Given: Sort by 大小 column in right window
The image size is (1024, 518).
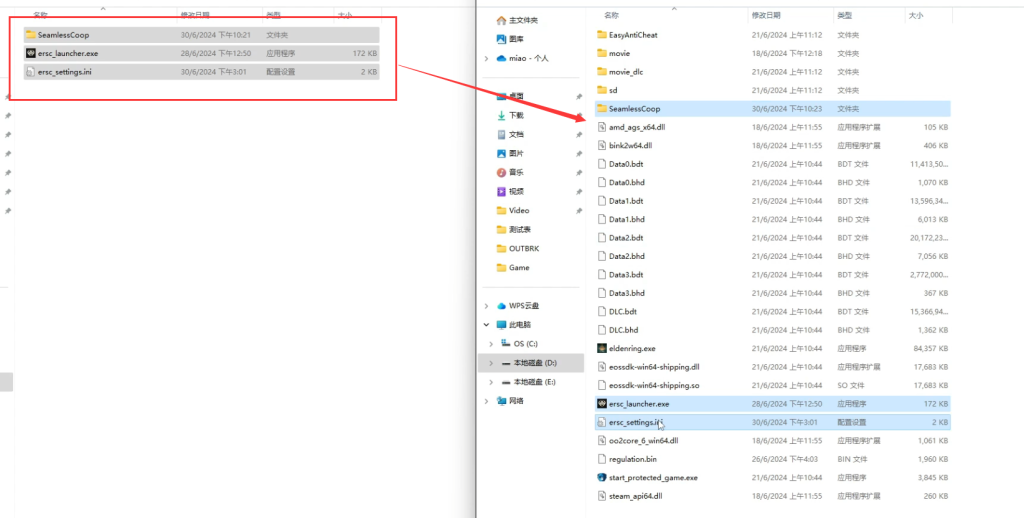Looking at the screenshot, I should [x=915, y=16].
